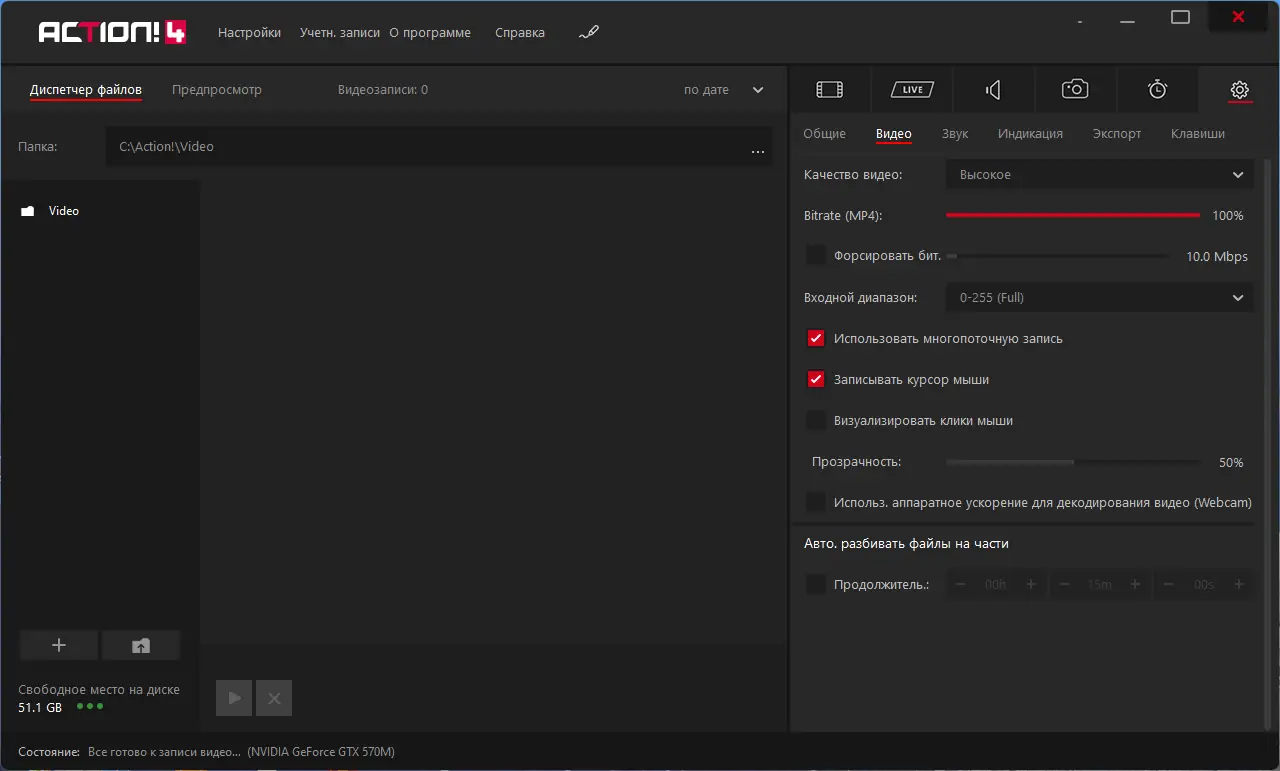Click the Авто. разбивать файлы на части heading

[906, 544]
